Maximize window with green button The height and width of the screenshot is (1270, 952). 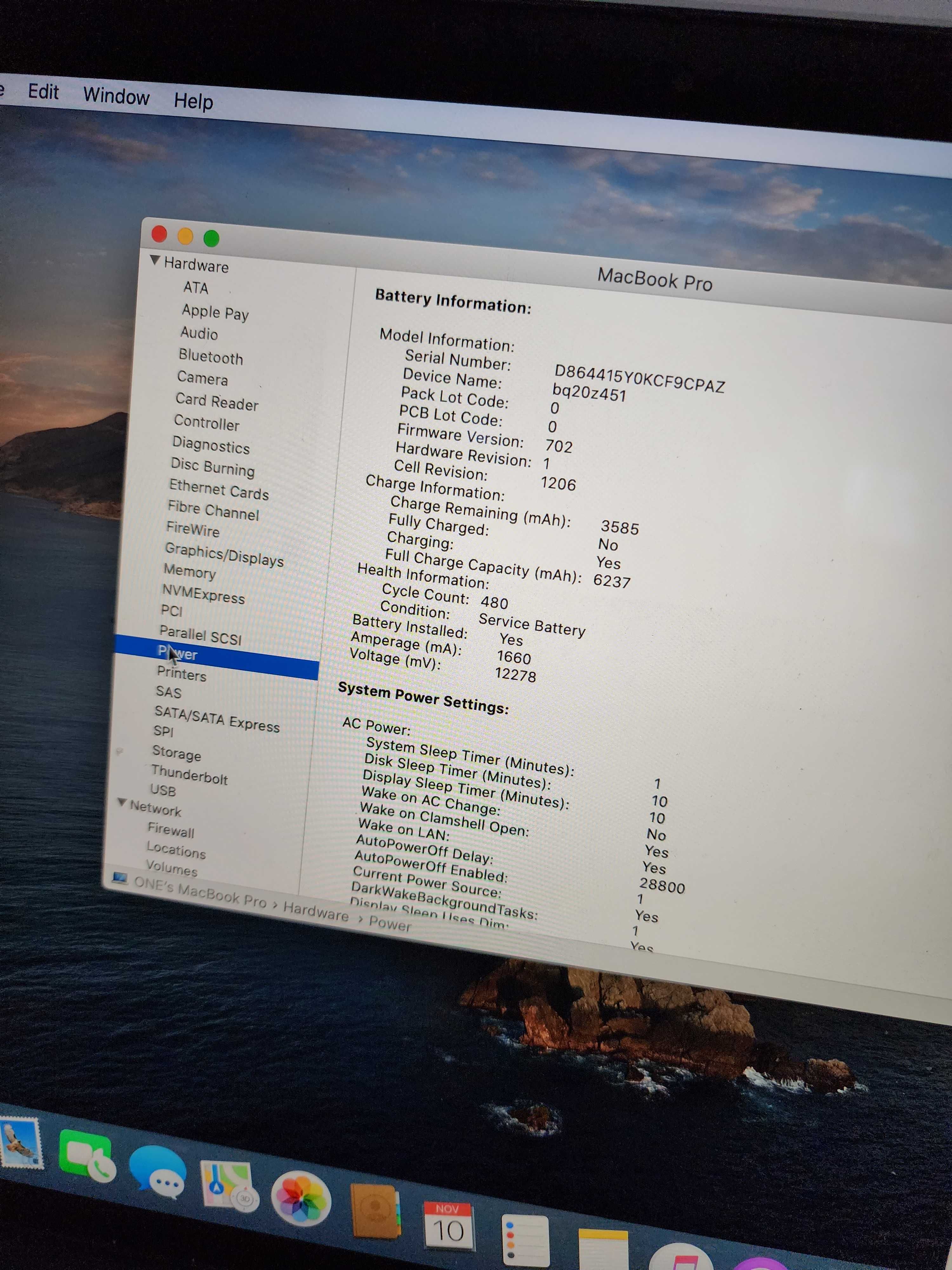tap(211, 238)
